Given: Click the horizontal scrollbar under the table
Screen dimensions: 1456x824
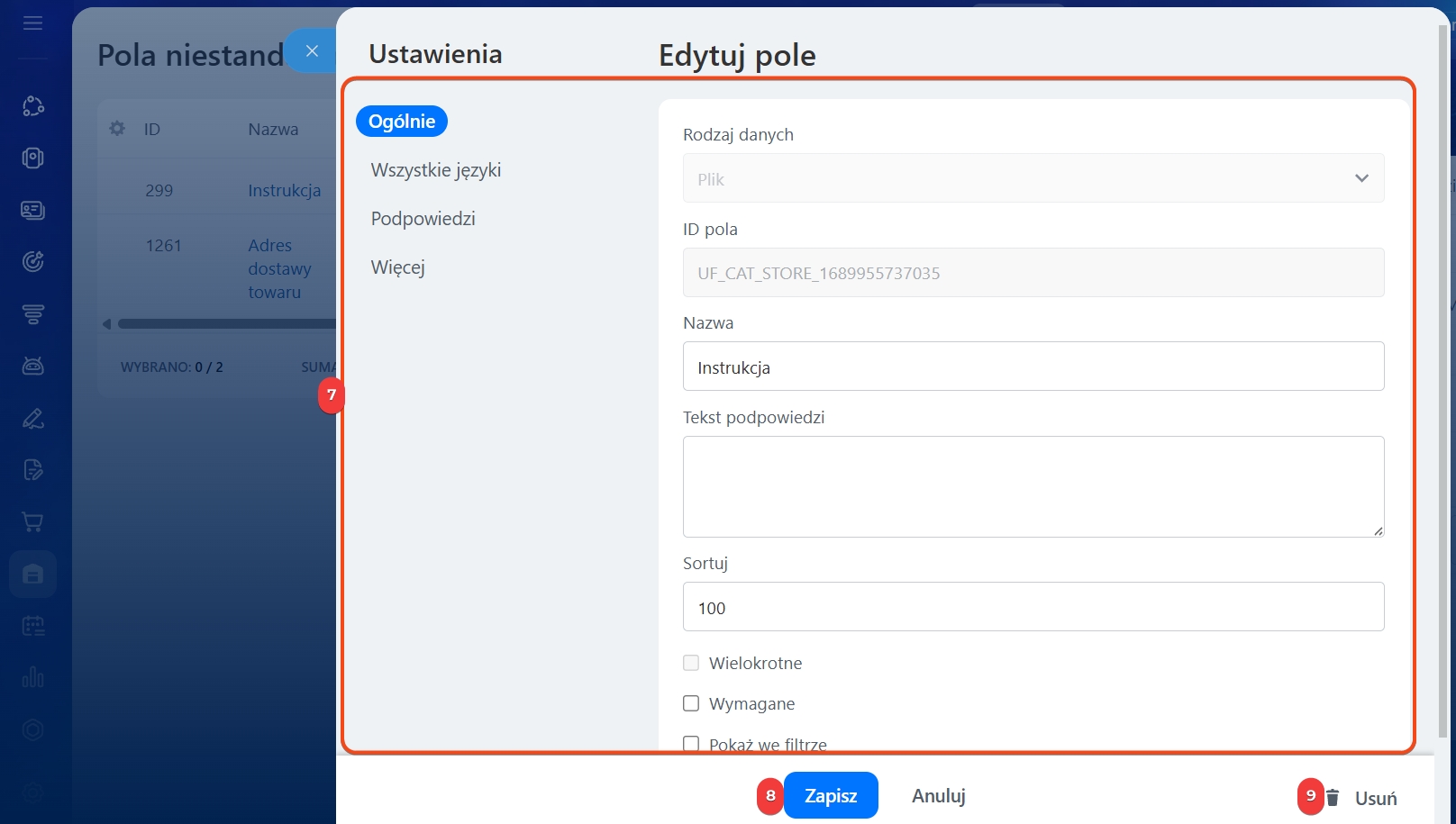Looking at the screenshot, I should click(x=225, y=324).
